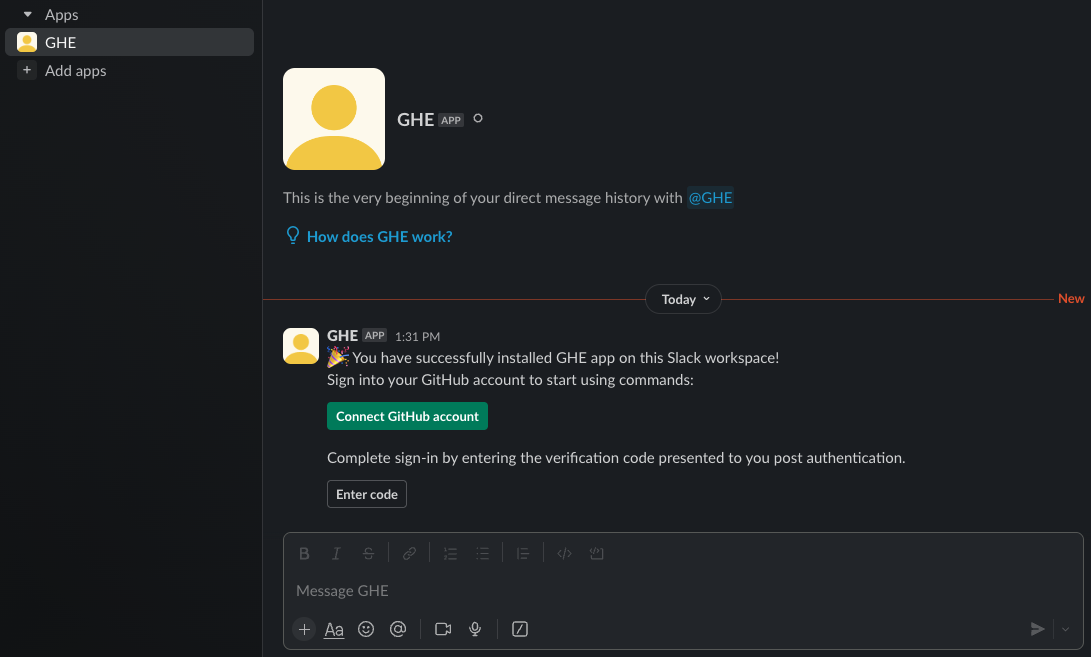Record a video clip

[443, 629]
